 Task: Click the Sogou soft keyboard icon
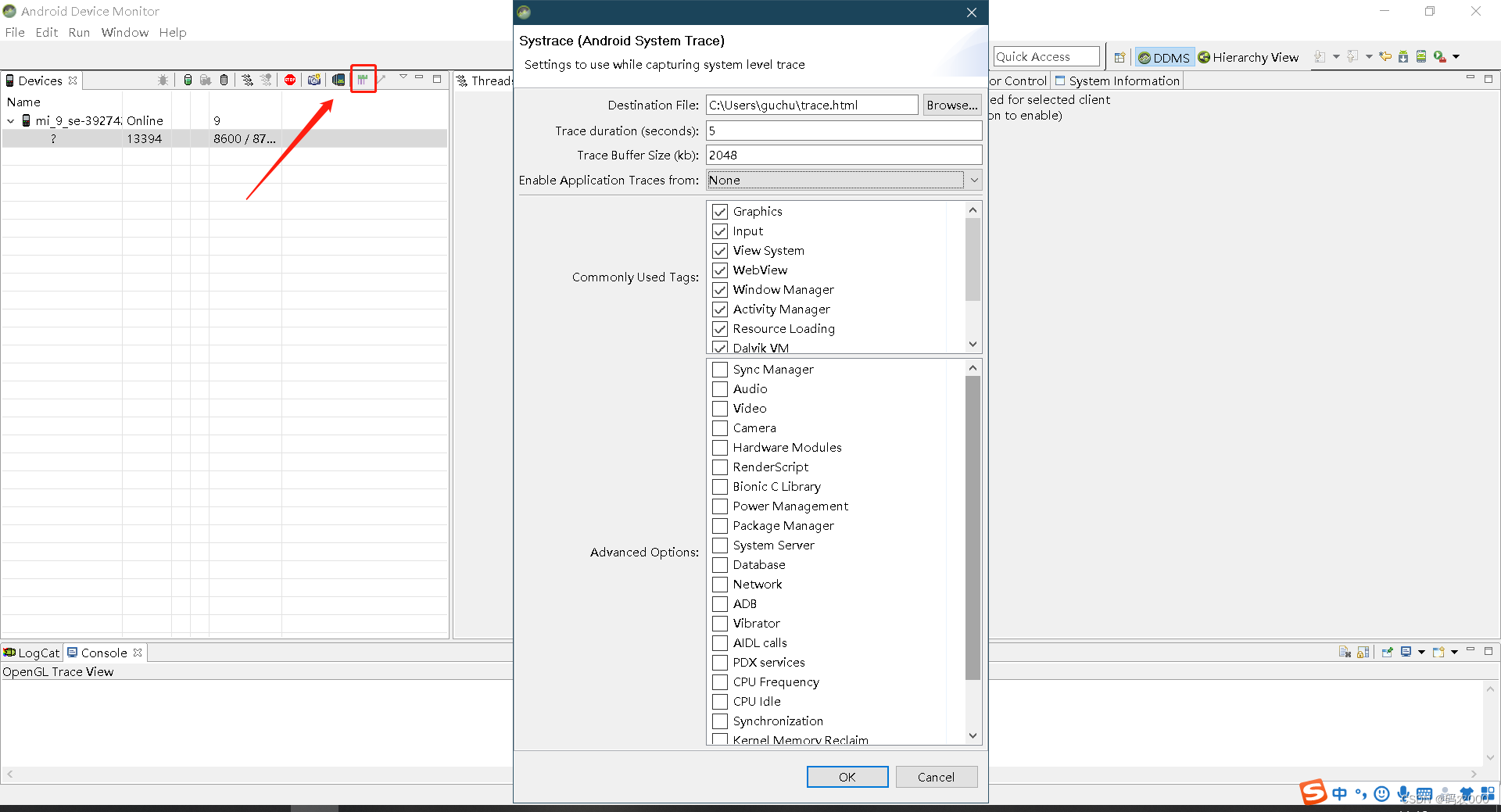[x=1424, y=794]
